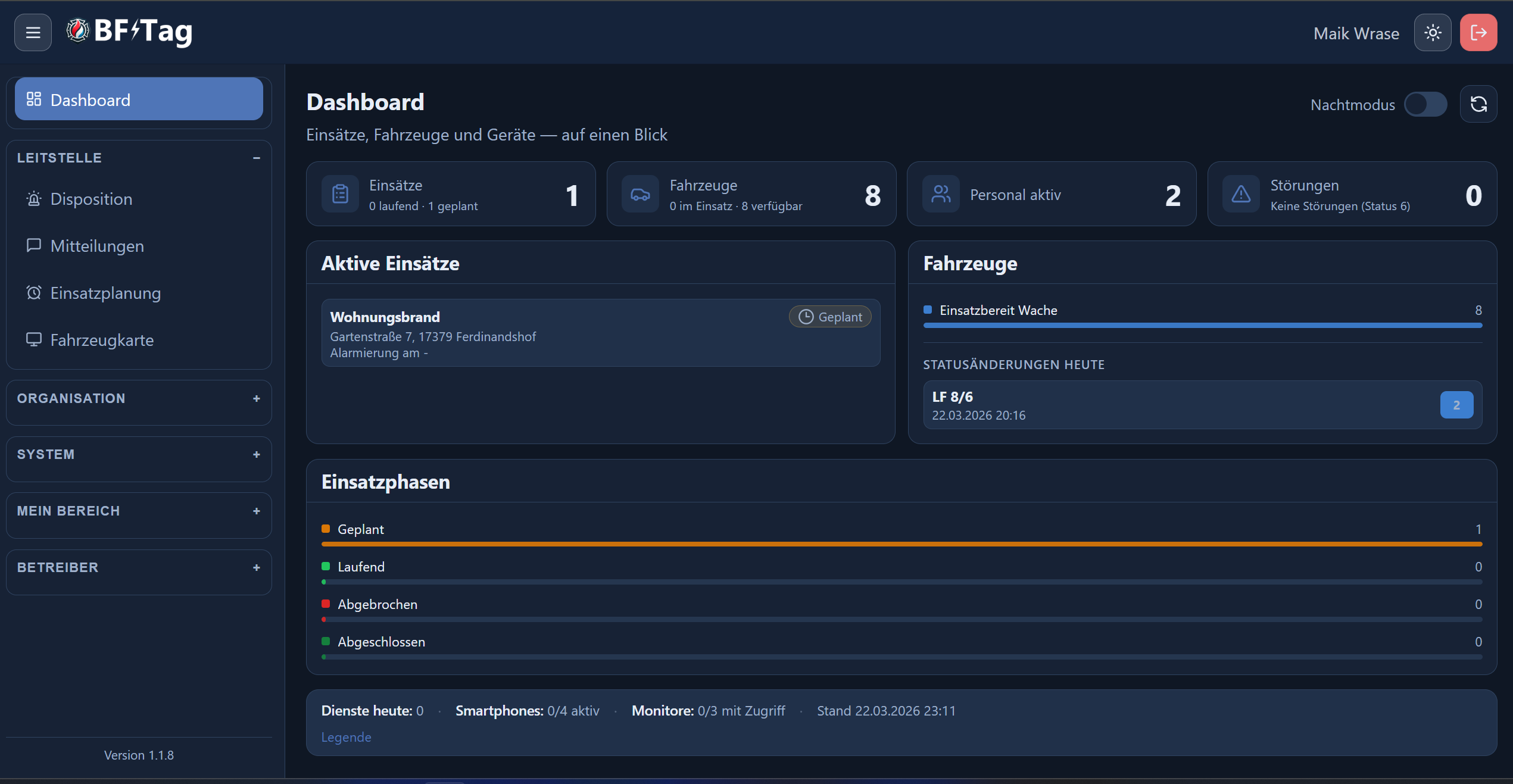Open Fahrzeugkarte menu item
Screen dimensions: 1513x784
coord(102,340)
